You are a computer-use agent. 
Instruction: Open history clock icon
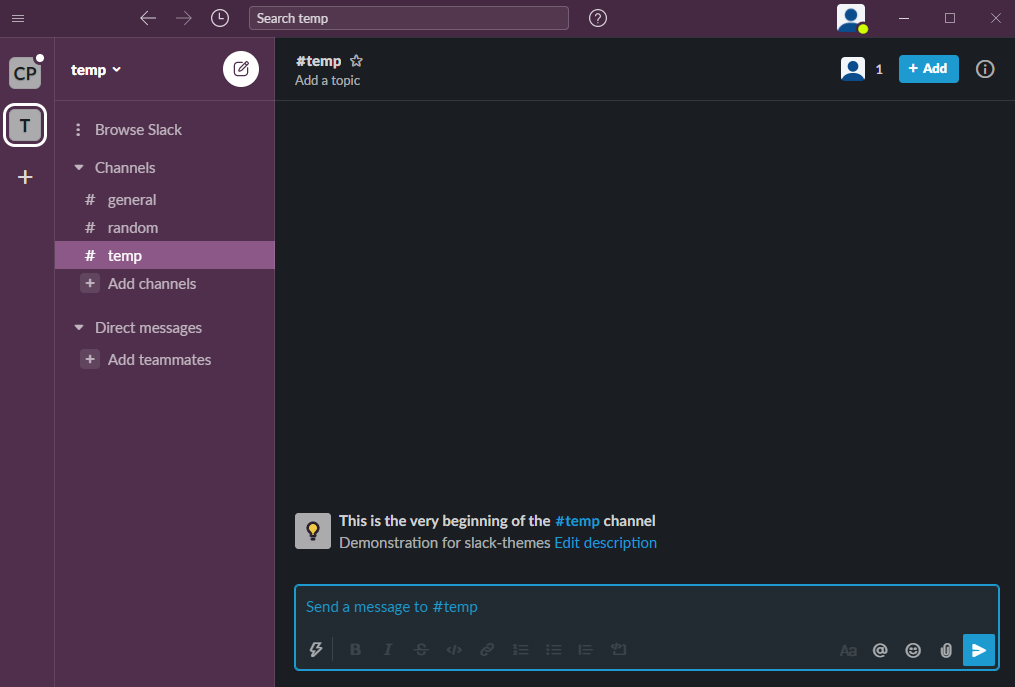pyautogui.click(x=220, y=18)
